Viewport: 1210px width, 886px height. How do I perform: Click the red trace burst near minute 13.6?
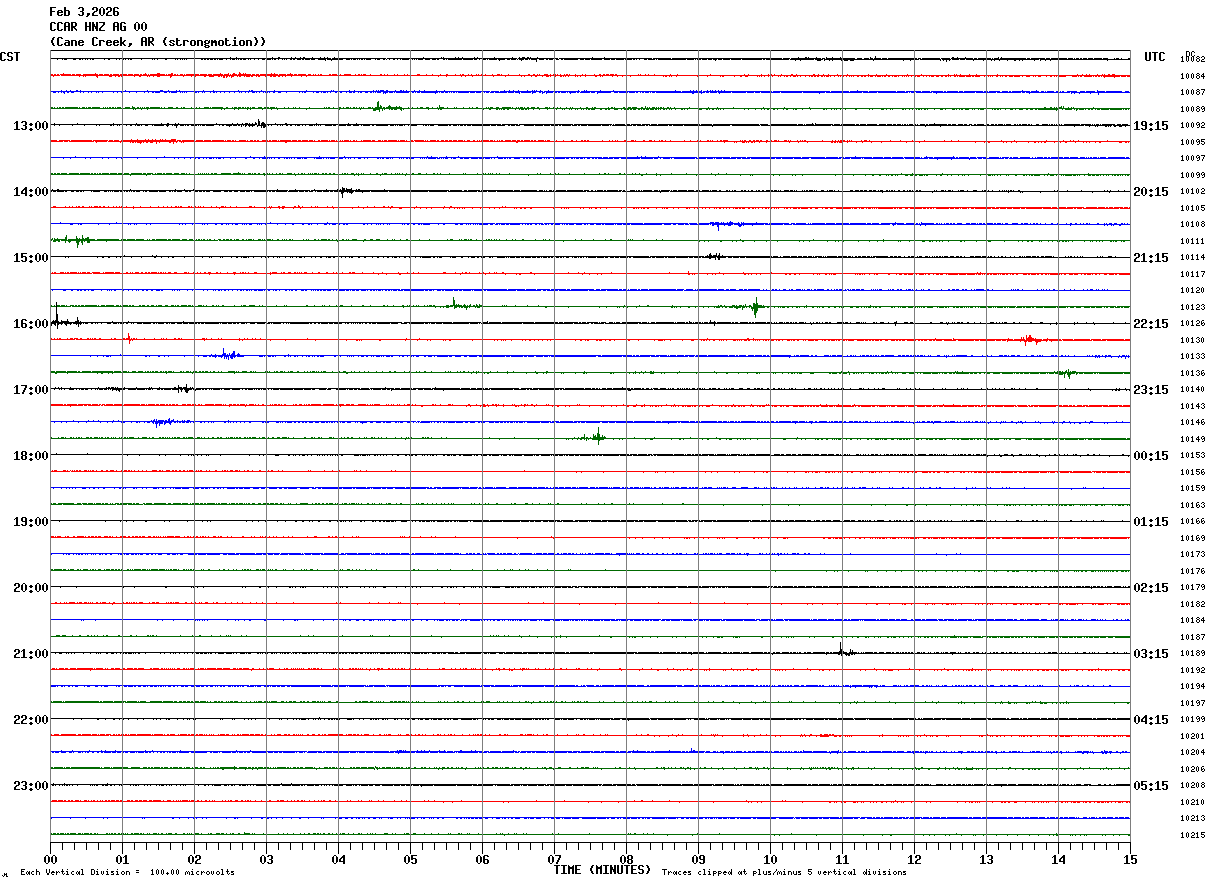pos(1031,339)
